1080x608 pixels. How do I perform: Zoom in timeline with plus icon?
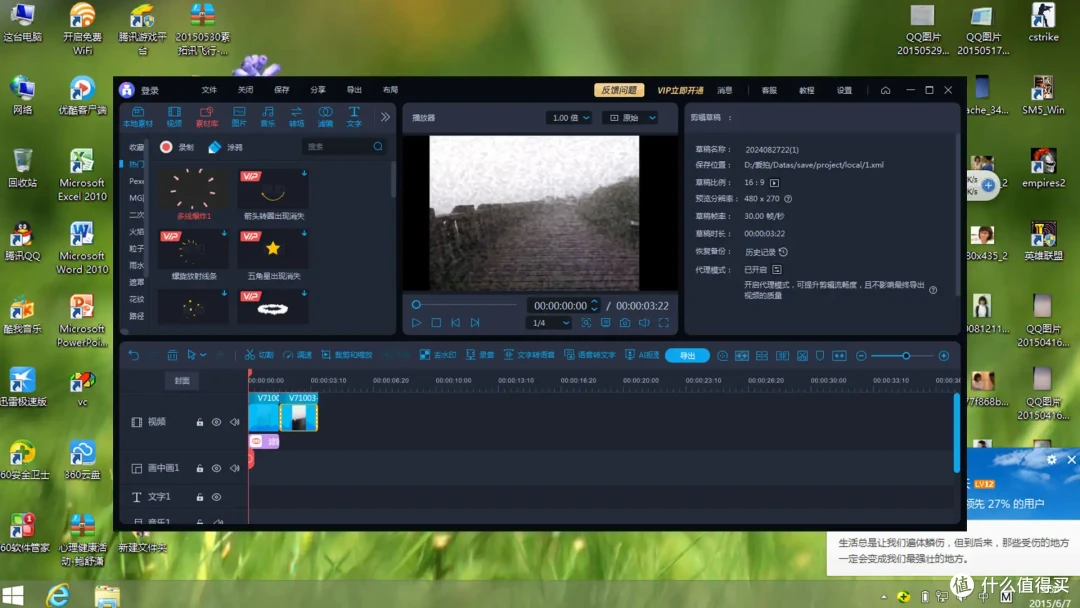pos(944,355)
